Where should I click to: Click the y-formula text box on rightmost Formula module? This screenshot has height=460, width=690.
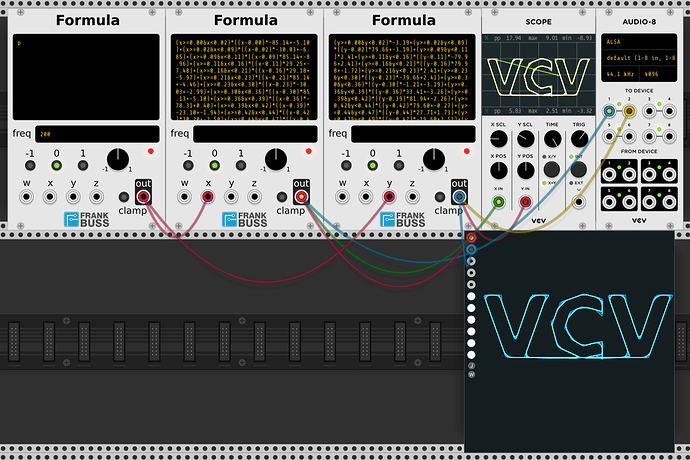pyautogui.click(x=402, y=77)
